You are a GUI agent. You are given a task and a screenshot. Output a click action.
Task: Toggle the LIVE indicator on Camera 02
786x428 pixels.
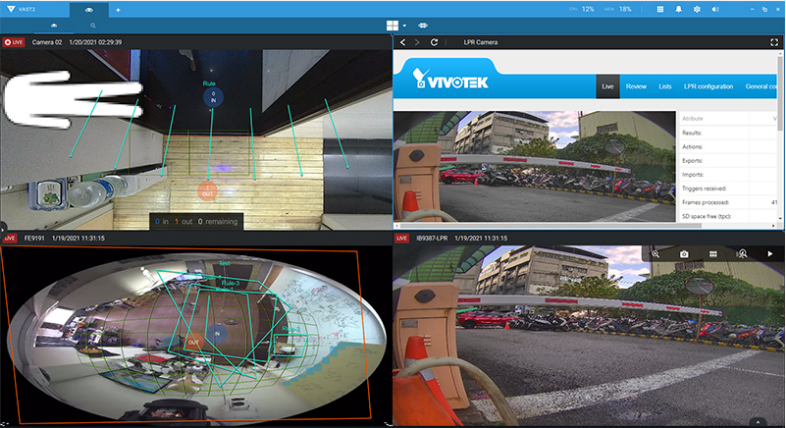click(x=14, y=43)
